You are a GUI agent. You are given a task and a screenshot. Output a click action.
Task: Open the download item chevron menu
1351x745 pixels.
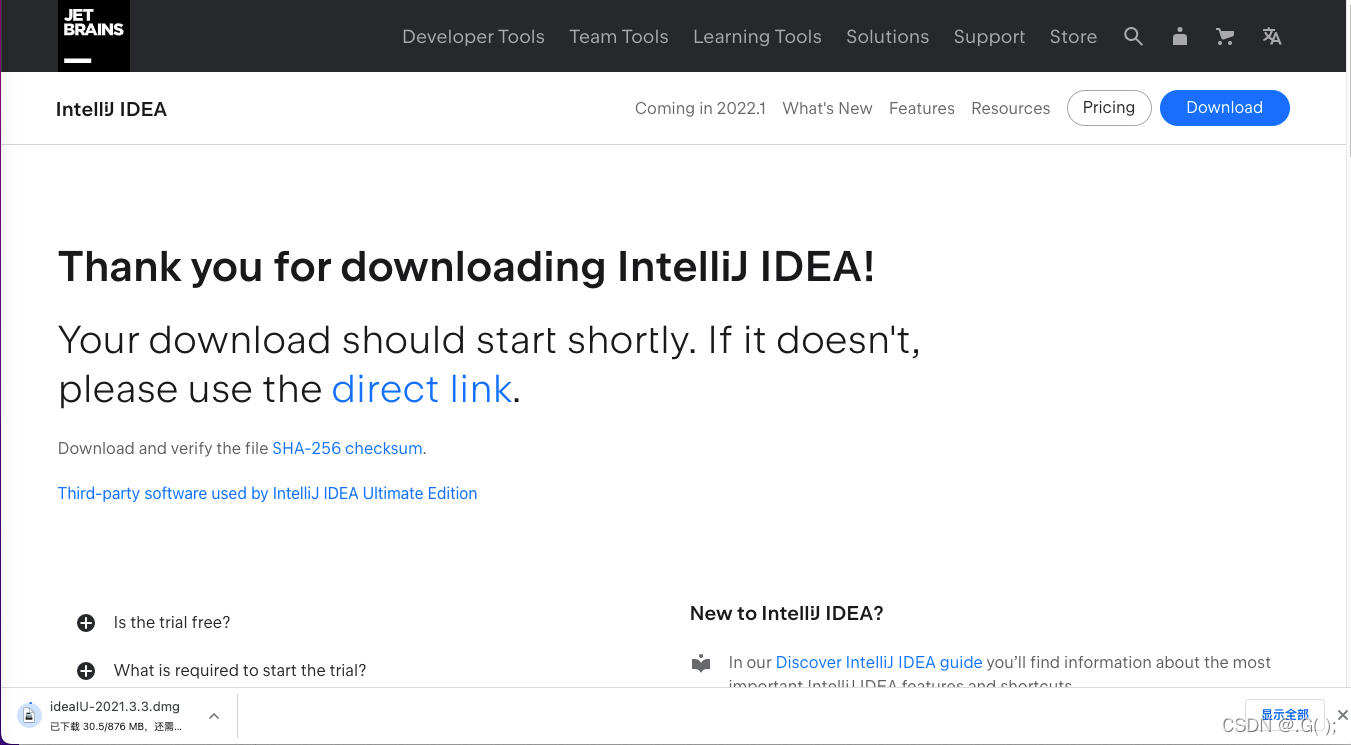(214, 716)
